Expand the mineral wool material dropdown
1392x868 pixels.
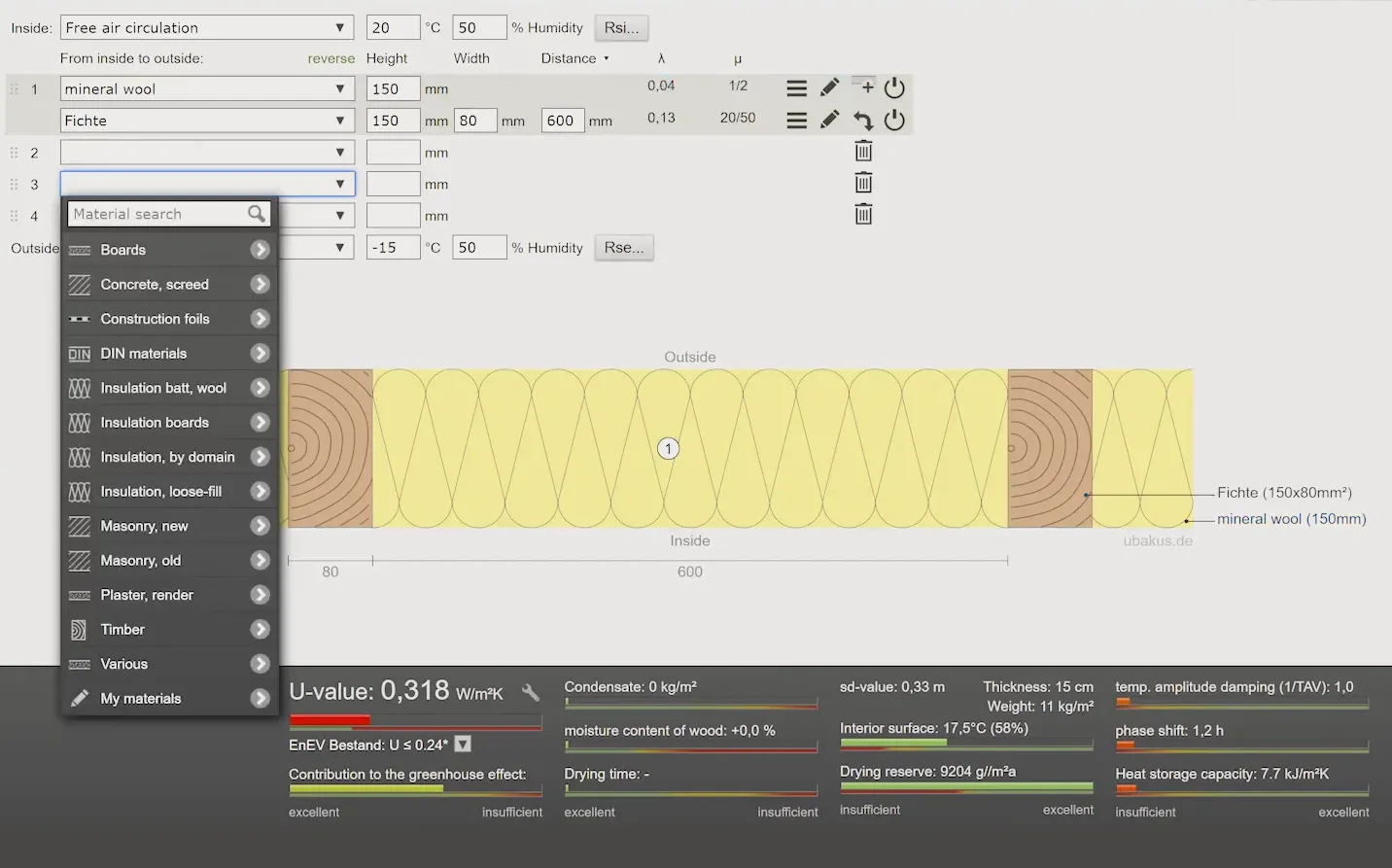pyautogui.click(x=207, y=88)
